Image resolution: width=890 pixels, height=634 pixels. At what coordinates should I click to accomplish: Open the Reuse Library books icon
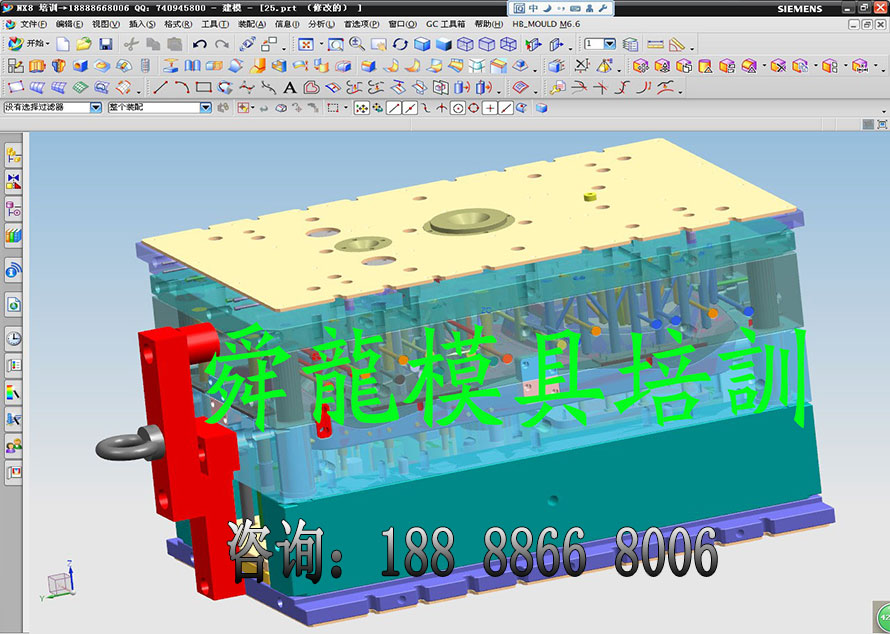(14, 235)
